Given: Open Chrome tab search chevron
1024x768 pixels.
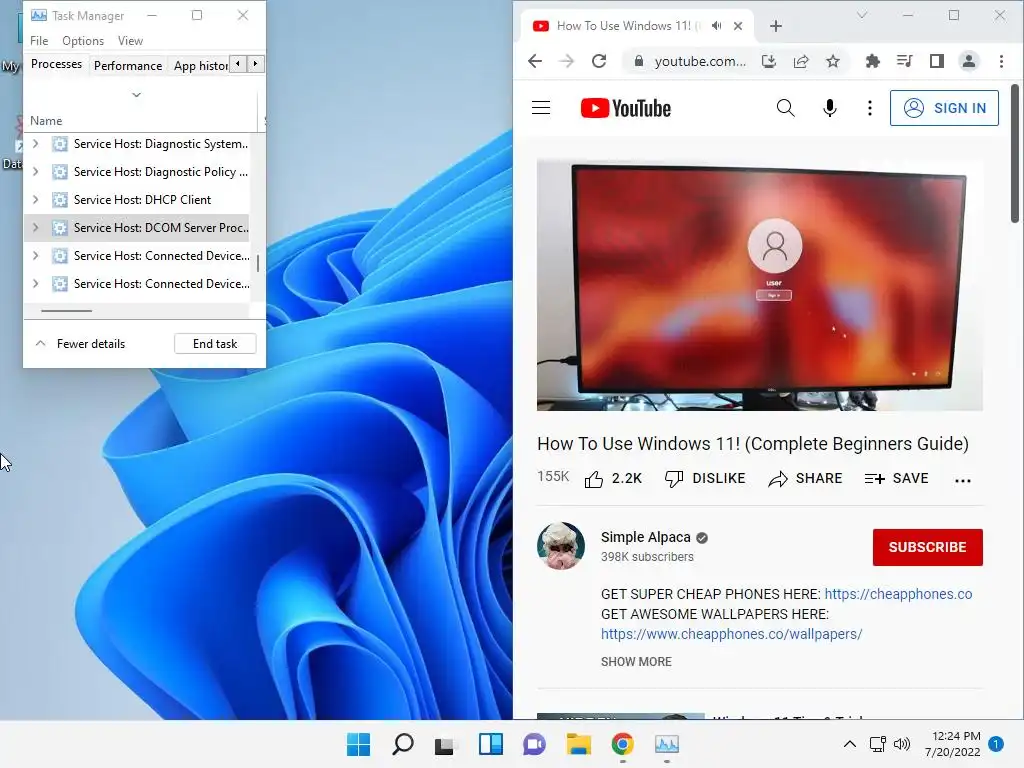Looking at the screenshot, I should point(862,15).
